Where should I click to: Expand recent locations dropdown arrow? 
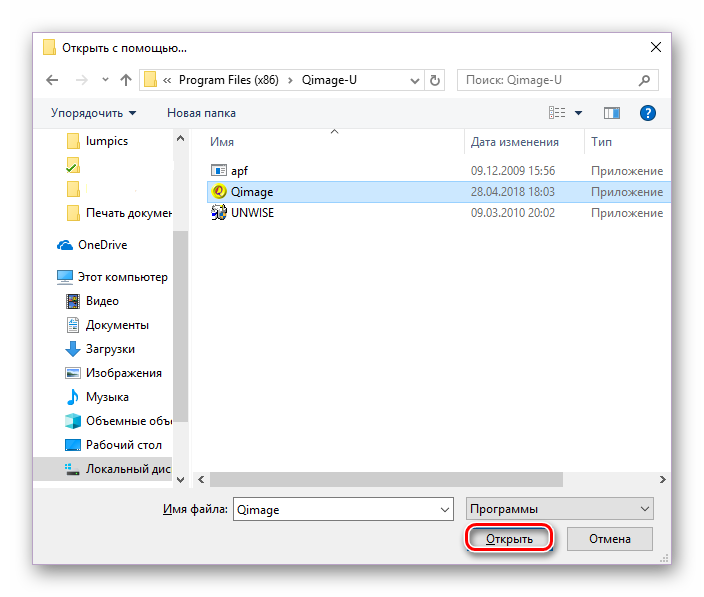tap(105, 80)
